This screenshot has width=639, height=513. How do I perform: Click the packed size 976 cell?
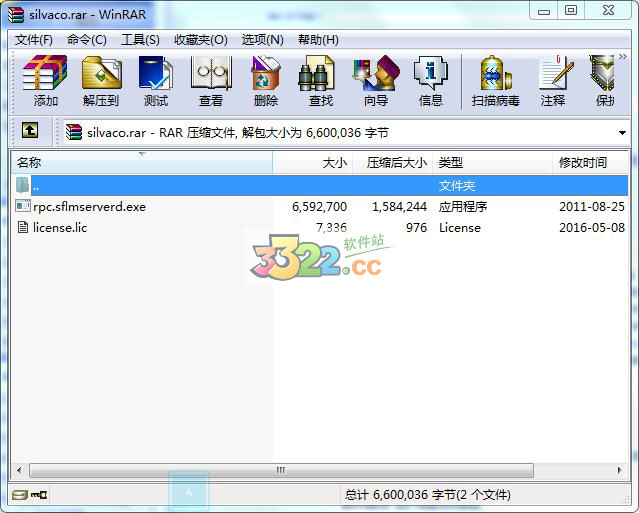416,227
